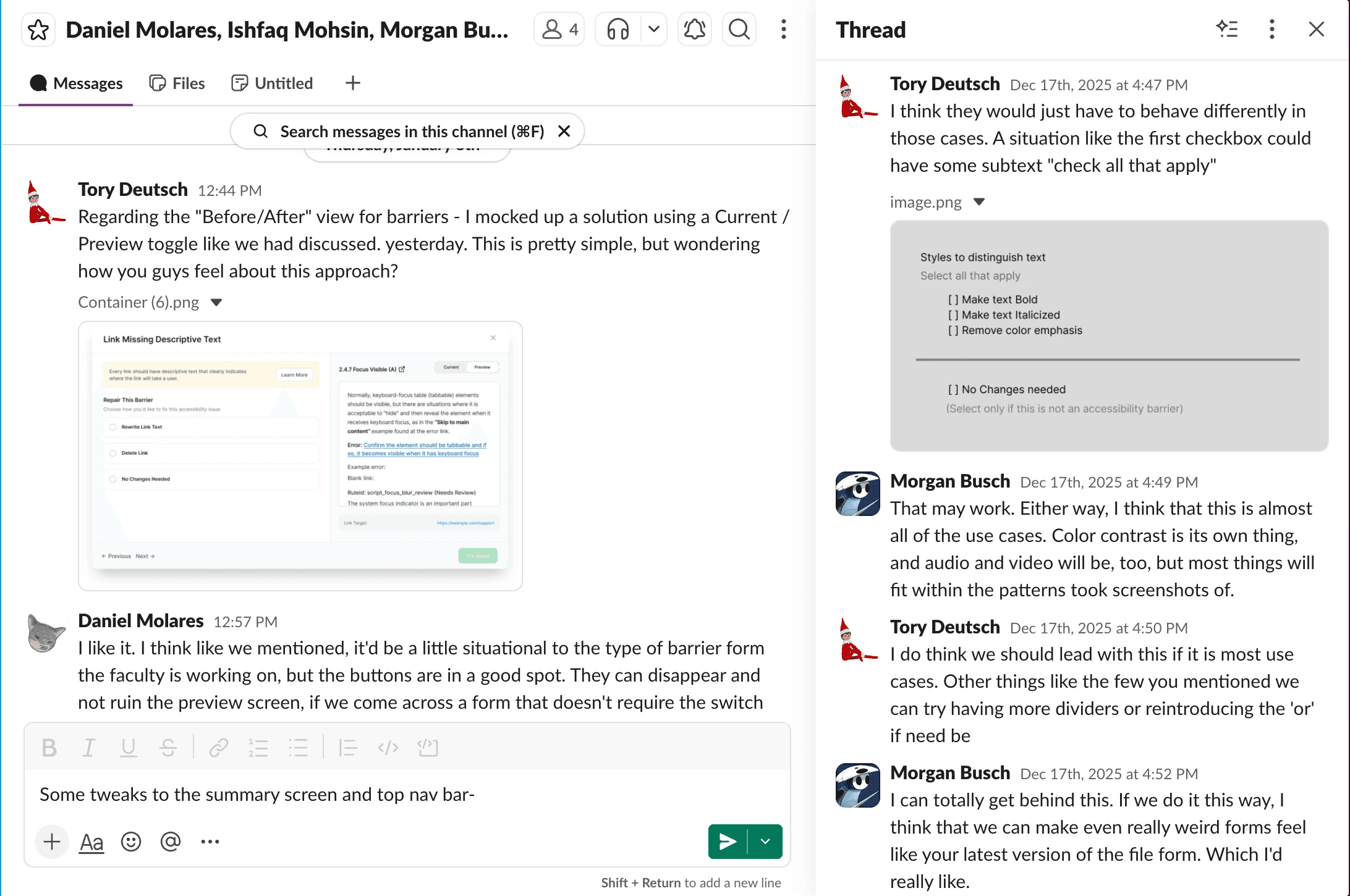Start a huddle with headphones icon
Viewport: 1350px width, 896px height.
click(618, 29)
